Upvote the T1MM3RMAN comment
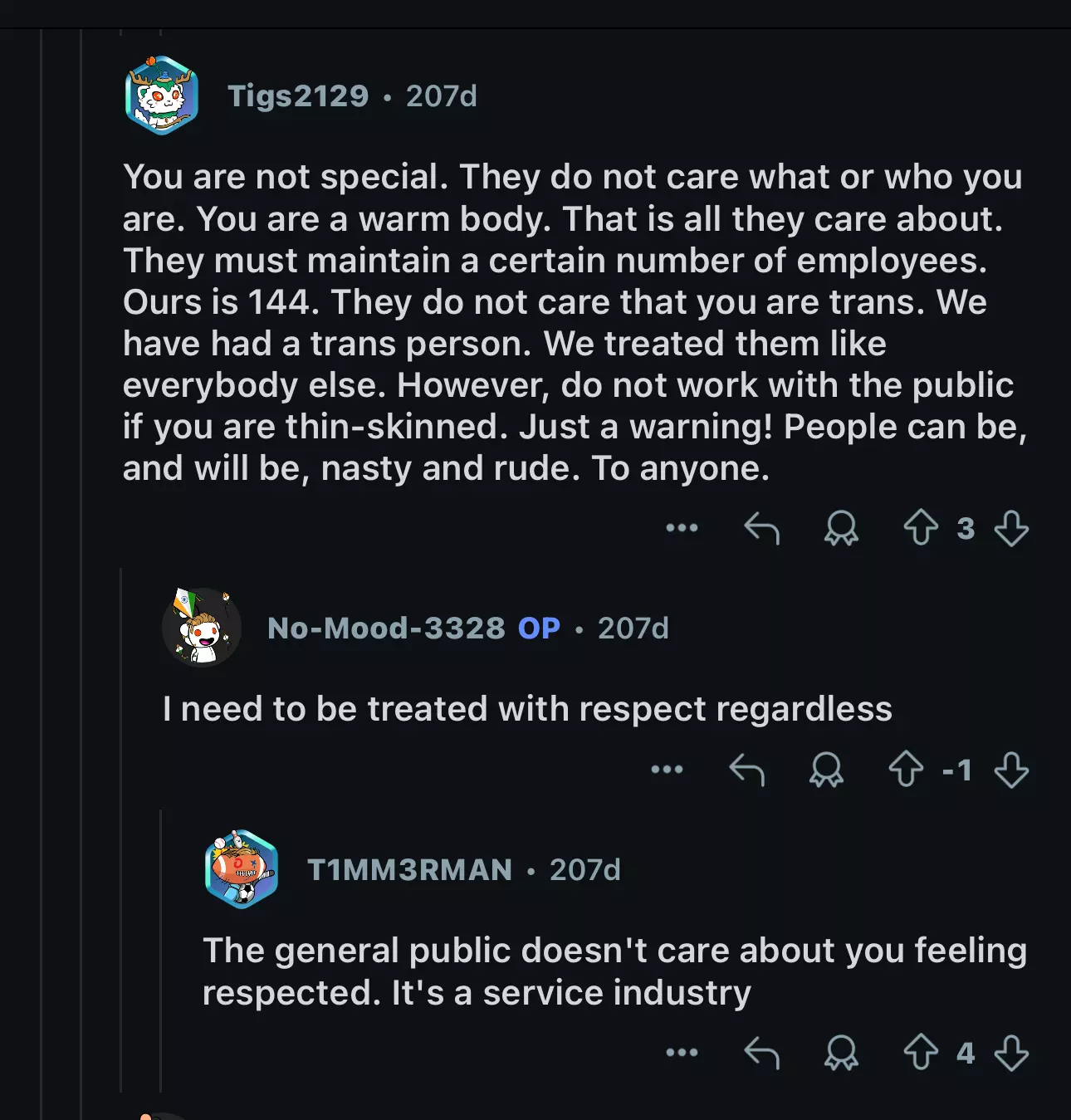 point(921,1053)
